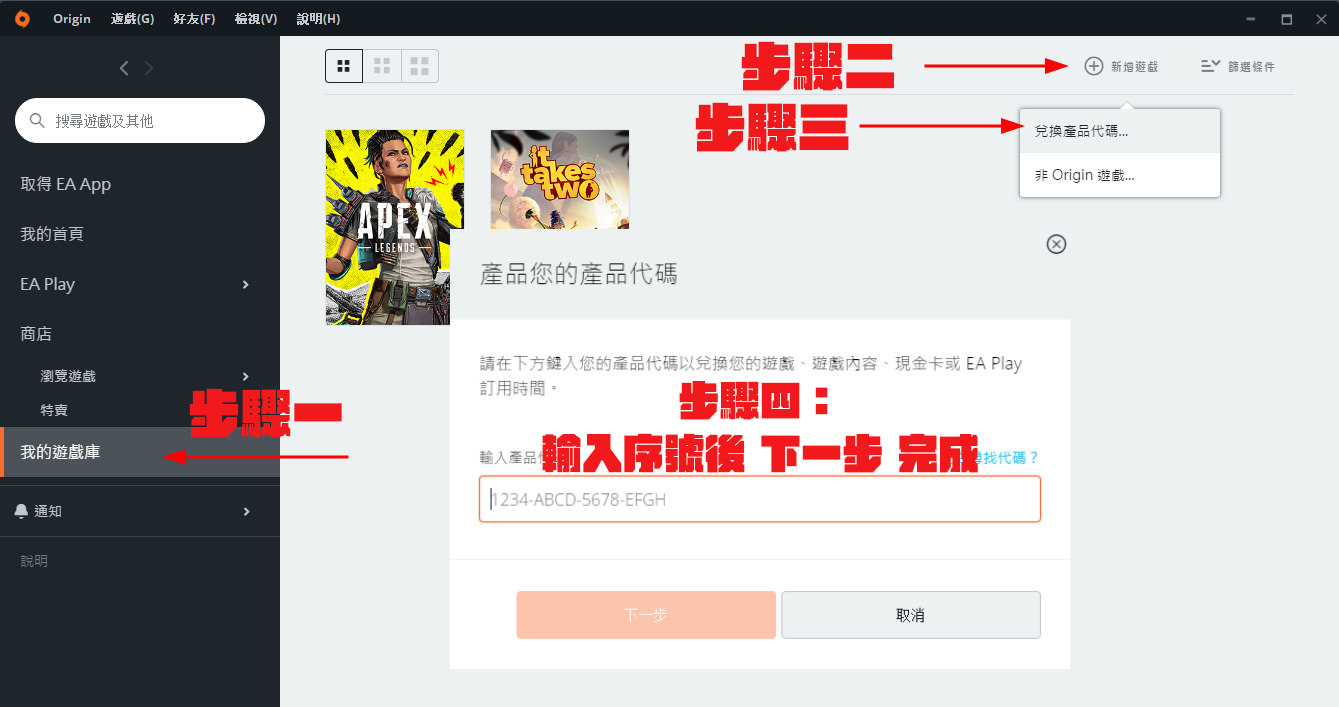Image resolution: width=1339 pixels, height=707 pixels.
Task: Open the 遊戲(G) menu
Action: coord(133,19)
